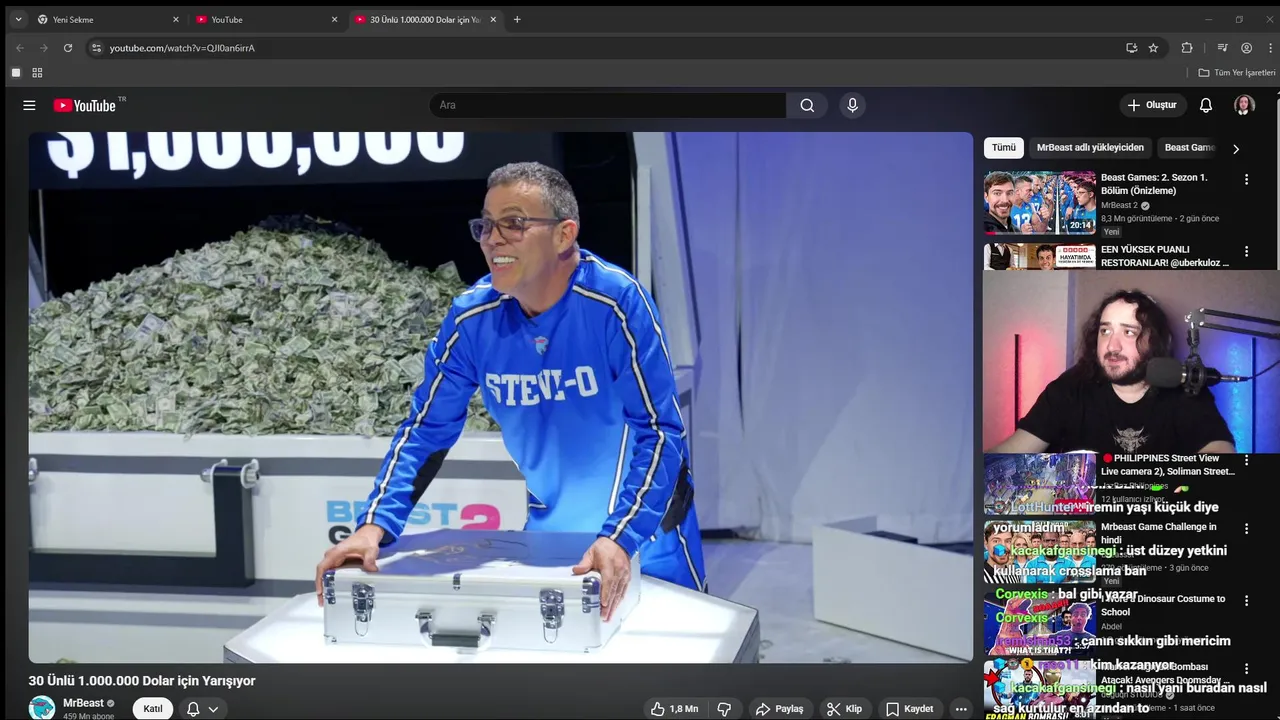Open Dinosaur Costume to School video title
The height and width of the screenshot is (720, 1280).
point(1163,605)
